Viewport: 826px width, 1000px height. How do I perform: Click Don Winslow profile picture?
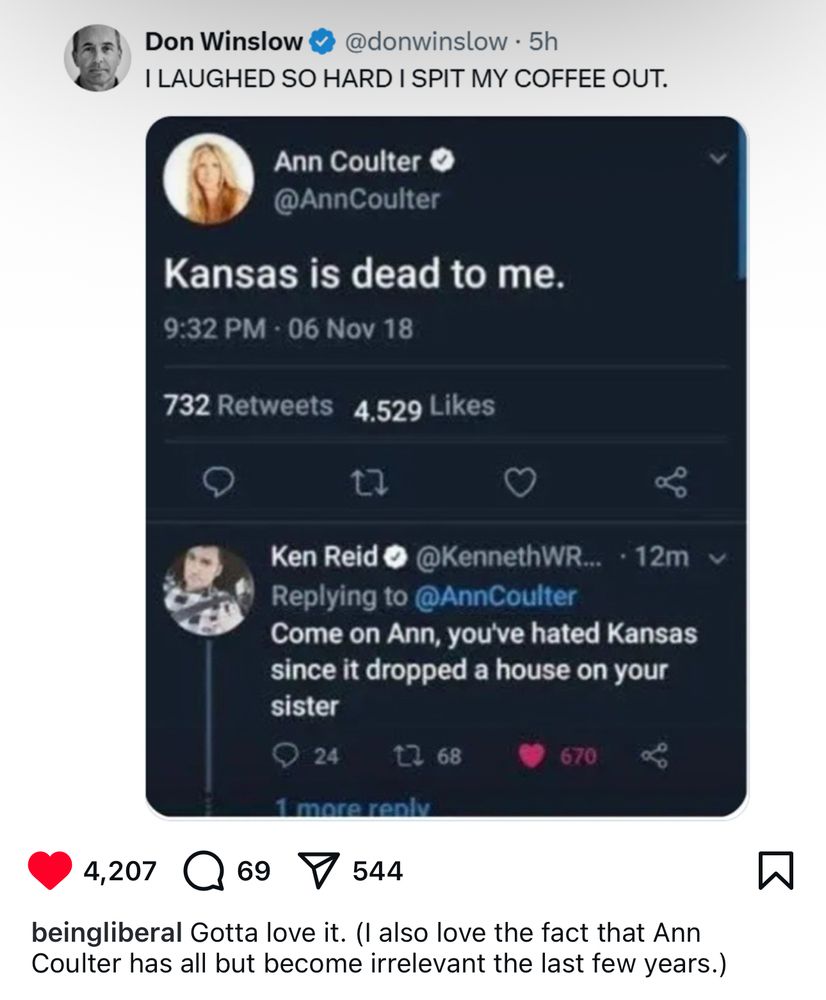tap(98, 58)
